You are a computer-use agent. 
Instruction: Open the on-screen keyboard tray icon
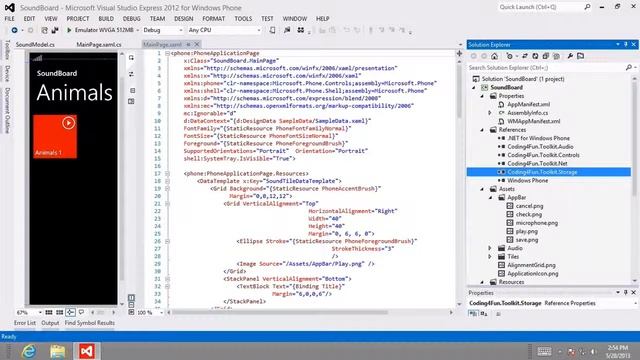[544, 351]
